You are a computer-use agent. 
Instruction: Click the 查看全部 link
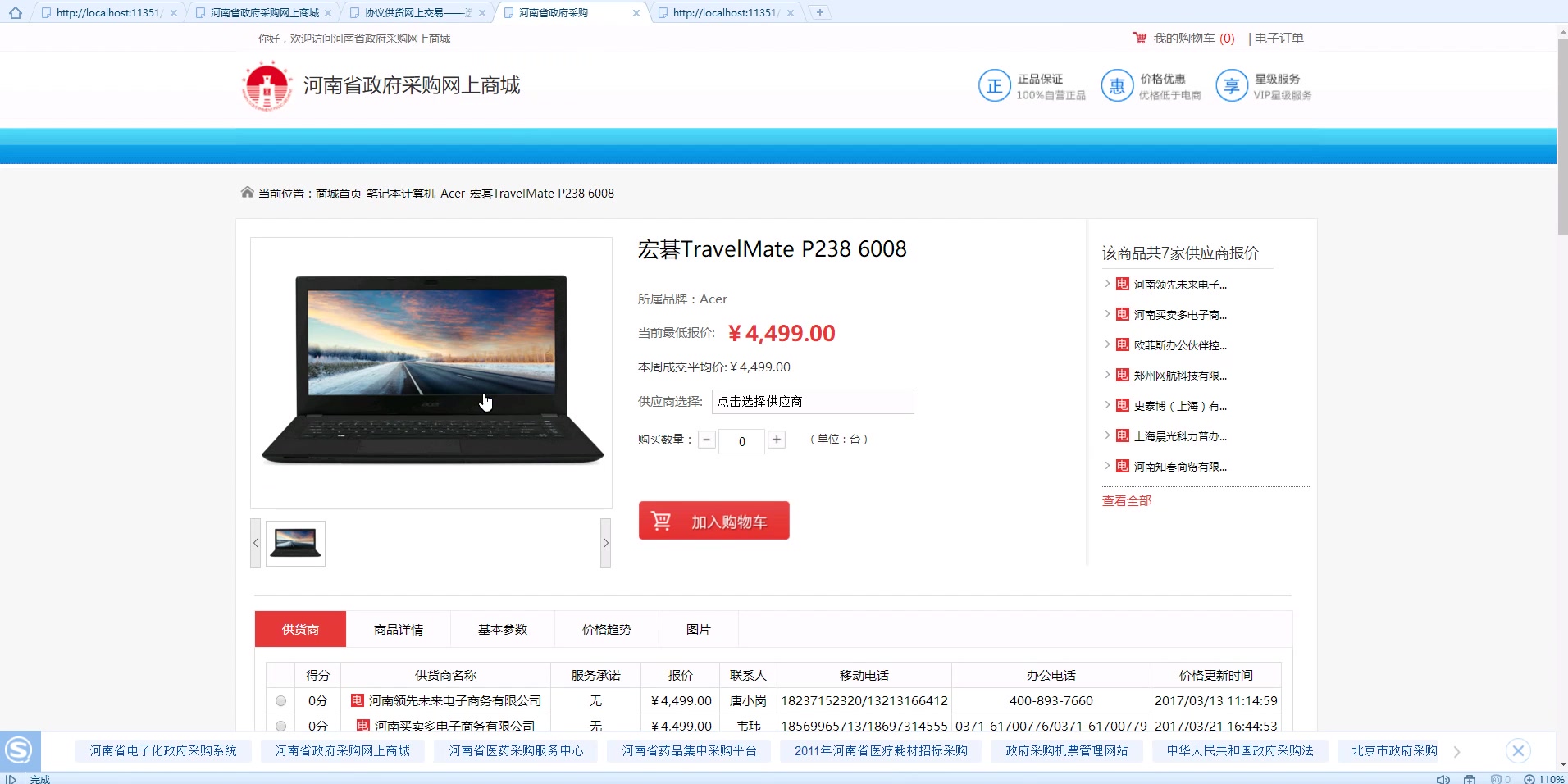(x=1126, y=500)
